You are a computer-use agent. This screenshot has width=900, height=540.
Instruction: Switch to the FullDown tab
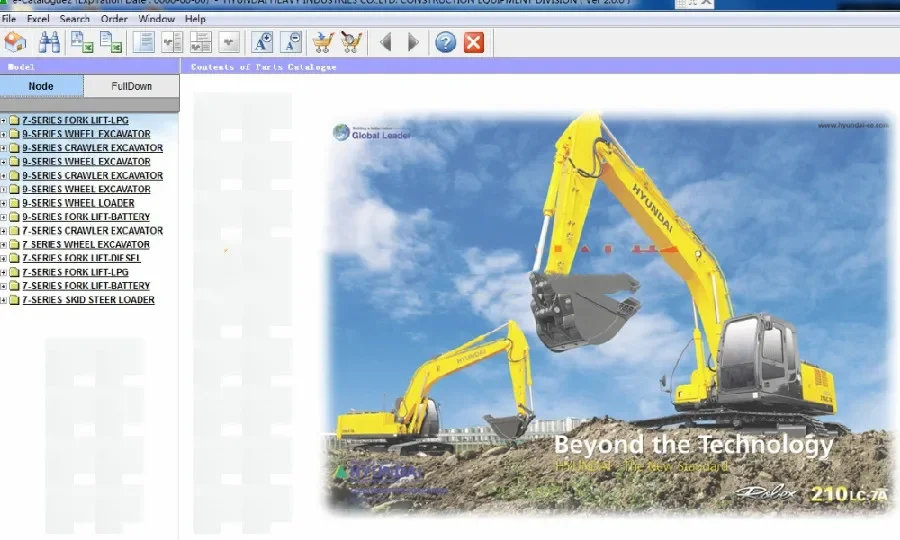tap(132, 86)
